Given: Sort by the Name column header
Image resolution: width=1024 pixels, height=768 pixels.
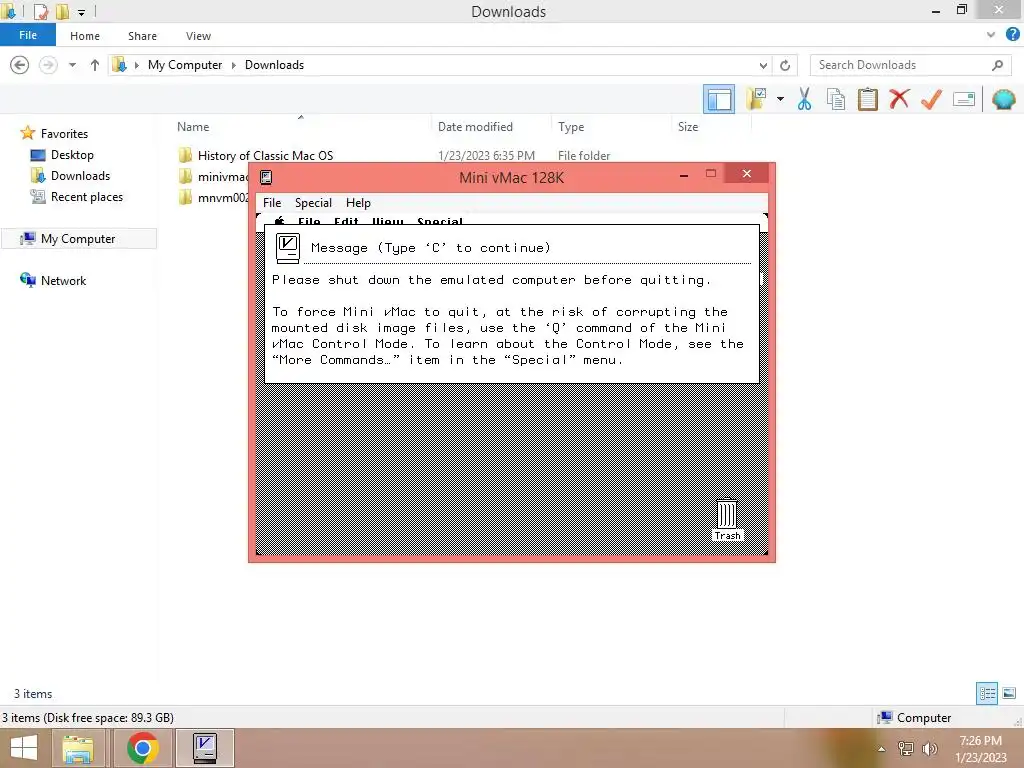Looking at the screenshot, I should pos(193,127).
